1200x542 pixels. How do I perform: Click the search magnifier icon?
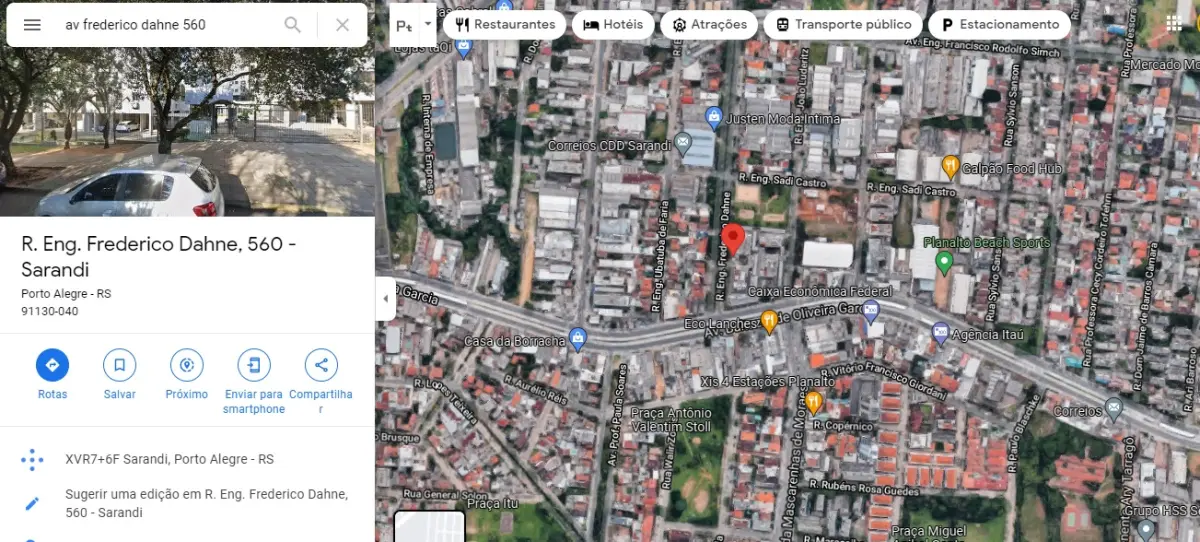click(x=292, y=25)
